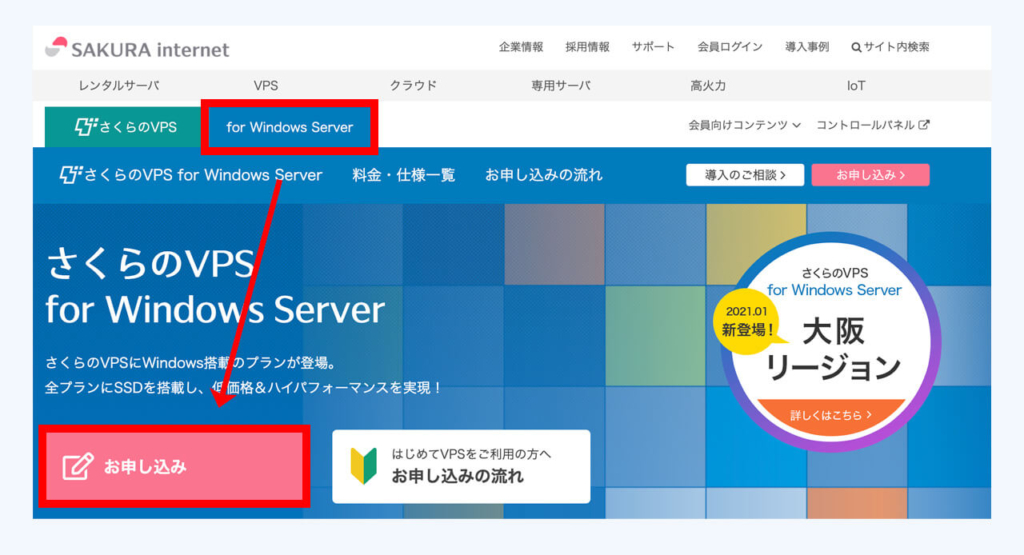Click the search magnifier icon
1024x555 pixels.
tap(856, 47)
